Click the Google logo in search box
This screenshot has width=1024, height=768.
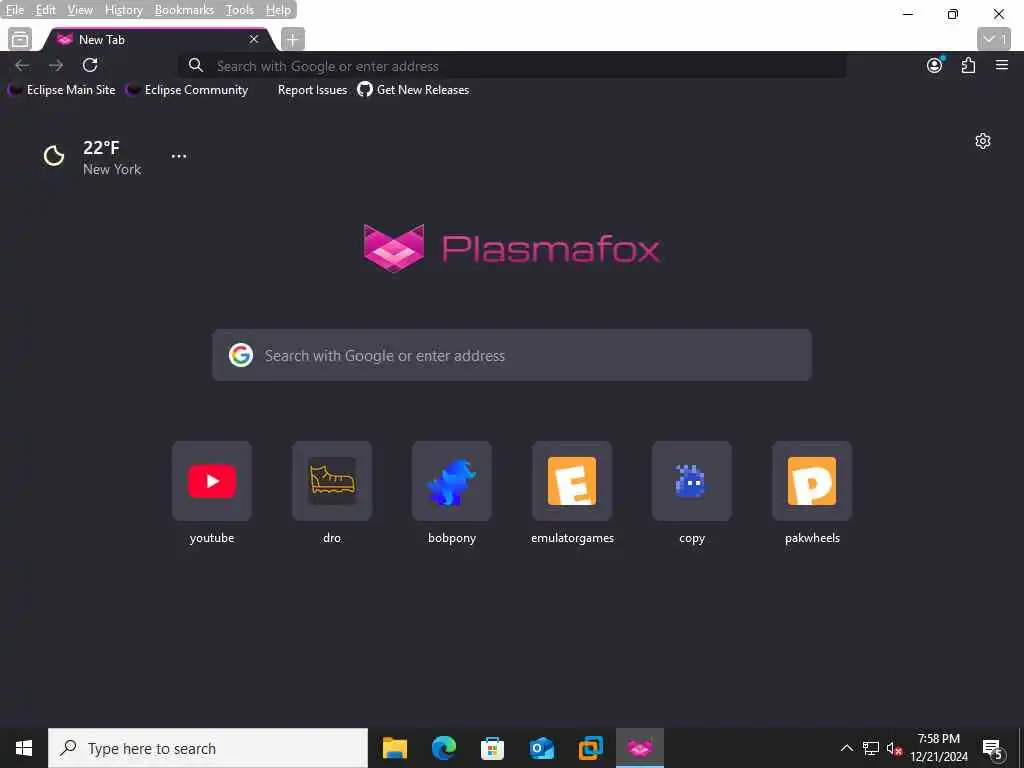(241, 355)
